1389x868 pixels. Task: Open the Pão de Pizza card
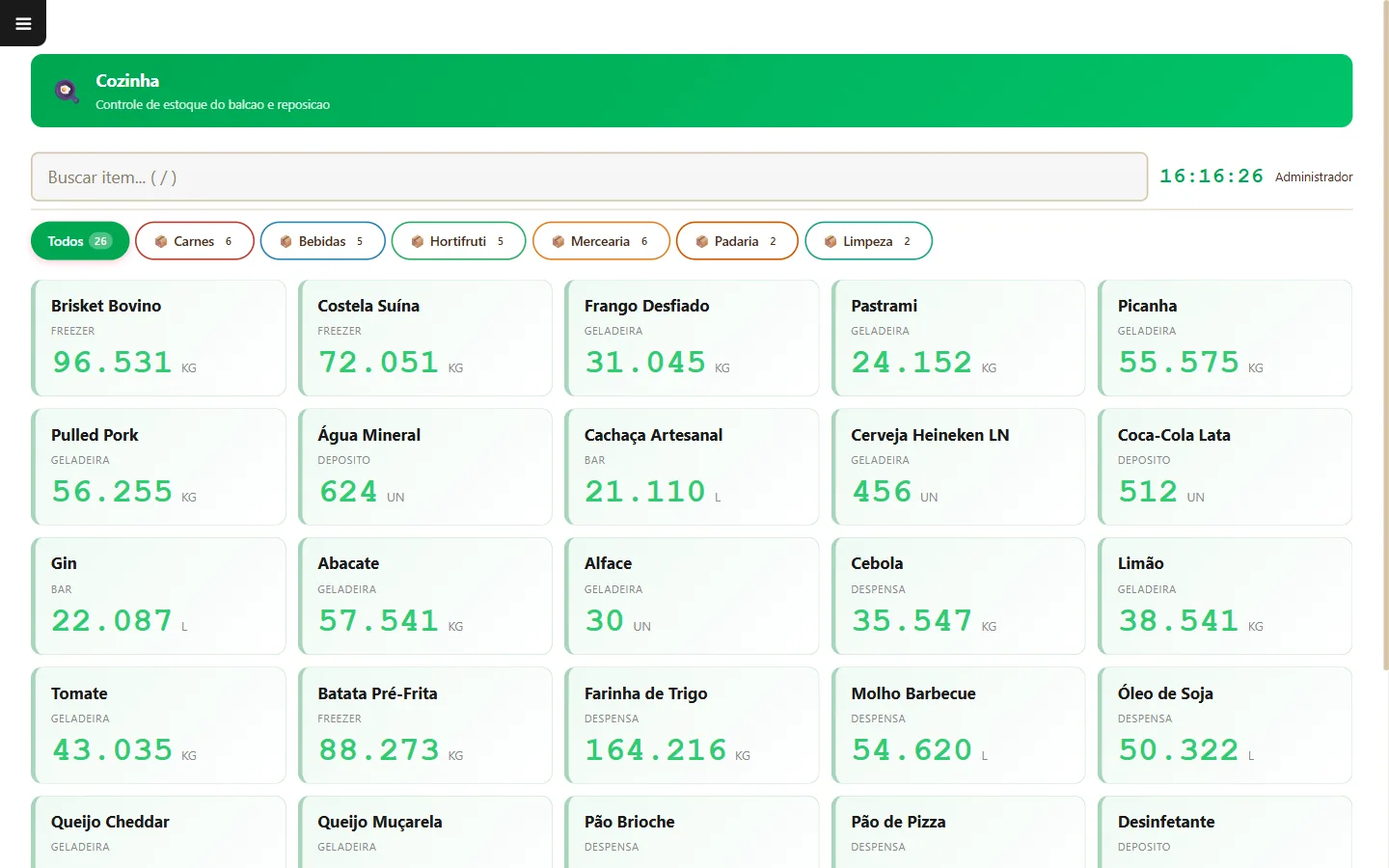pos(959,832)
